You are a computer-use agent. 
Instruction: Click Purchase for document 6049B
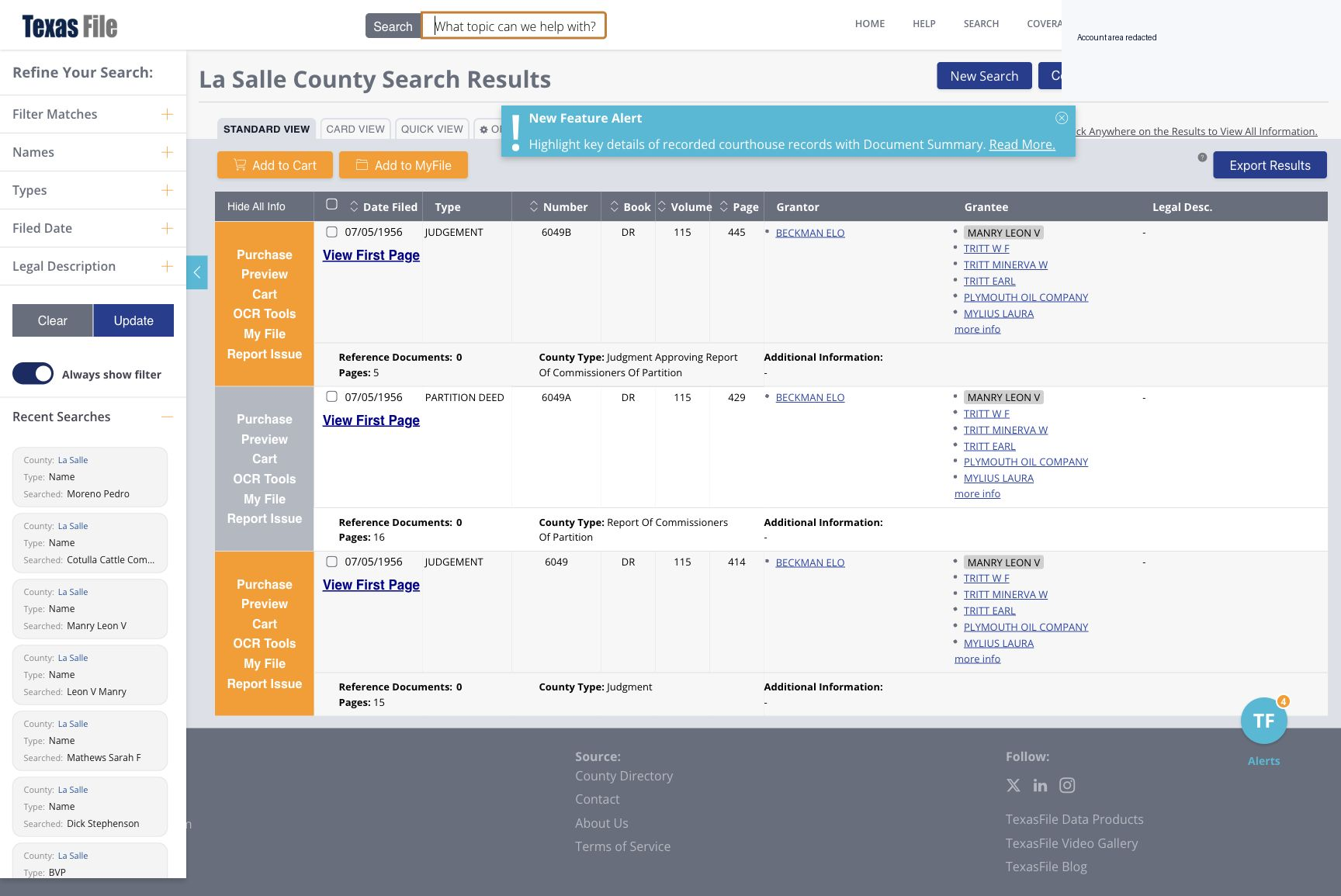[265, 254]
